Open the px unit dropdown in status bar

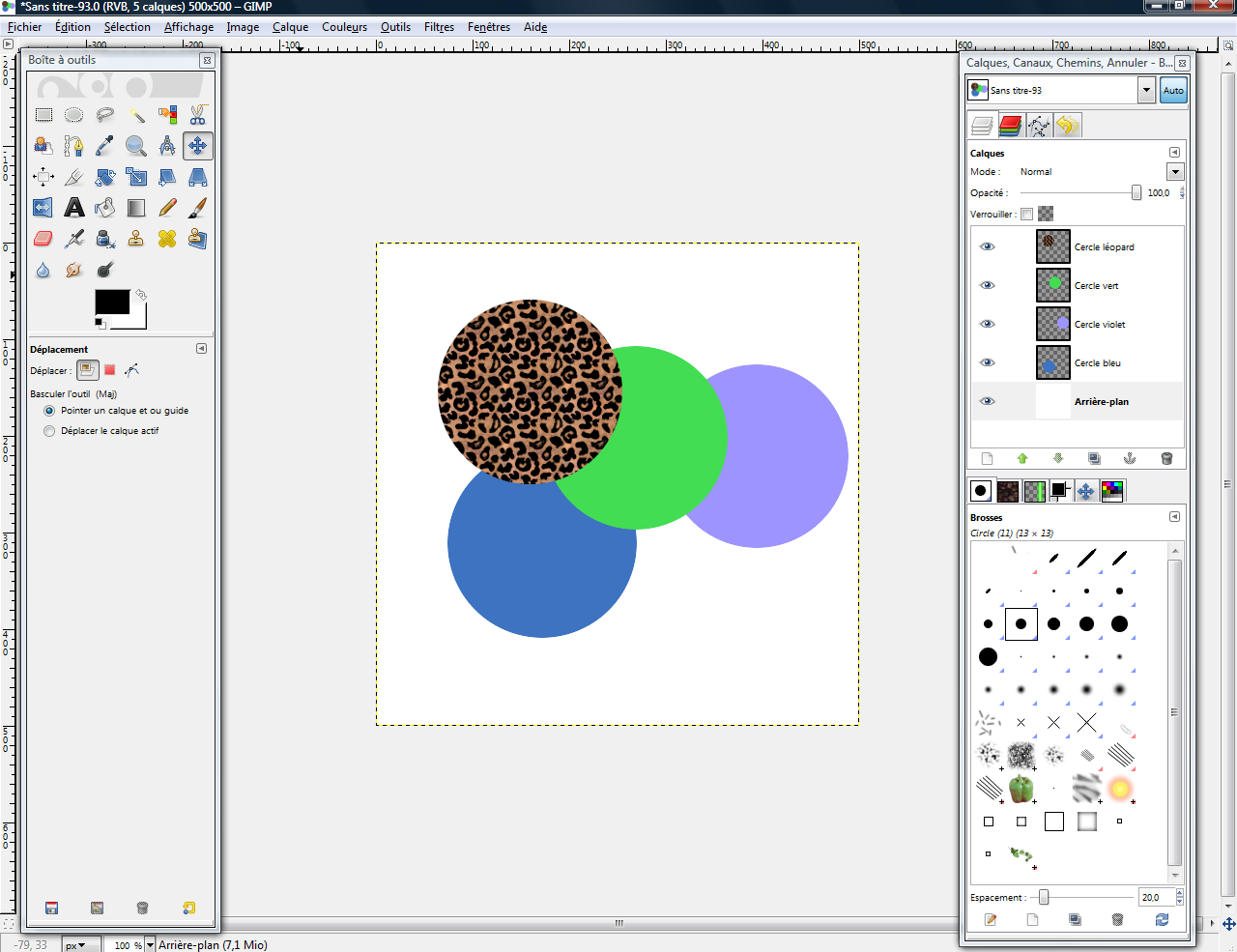tap(76, 944)
